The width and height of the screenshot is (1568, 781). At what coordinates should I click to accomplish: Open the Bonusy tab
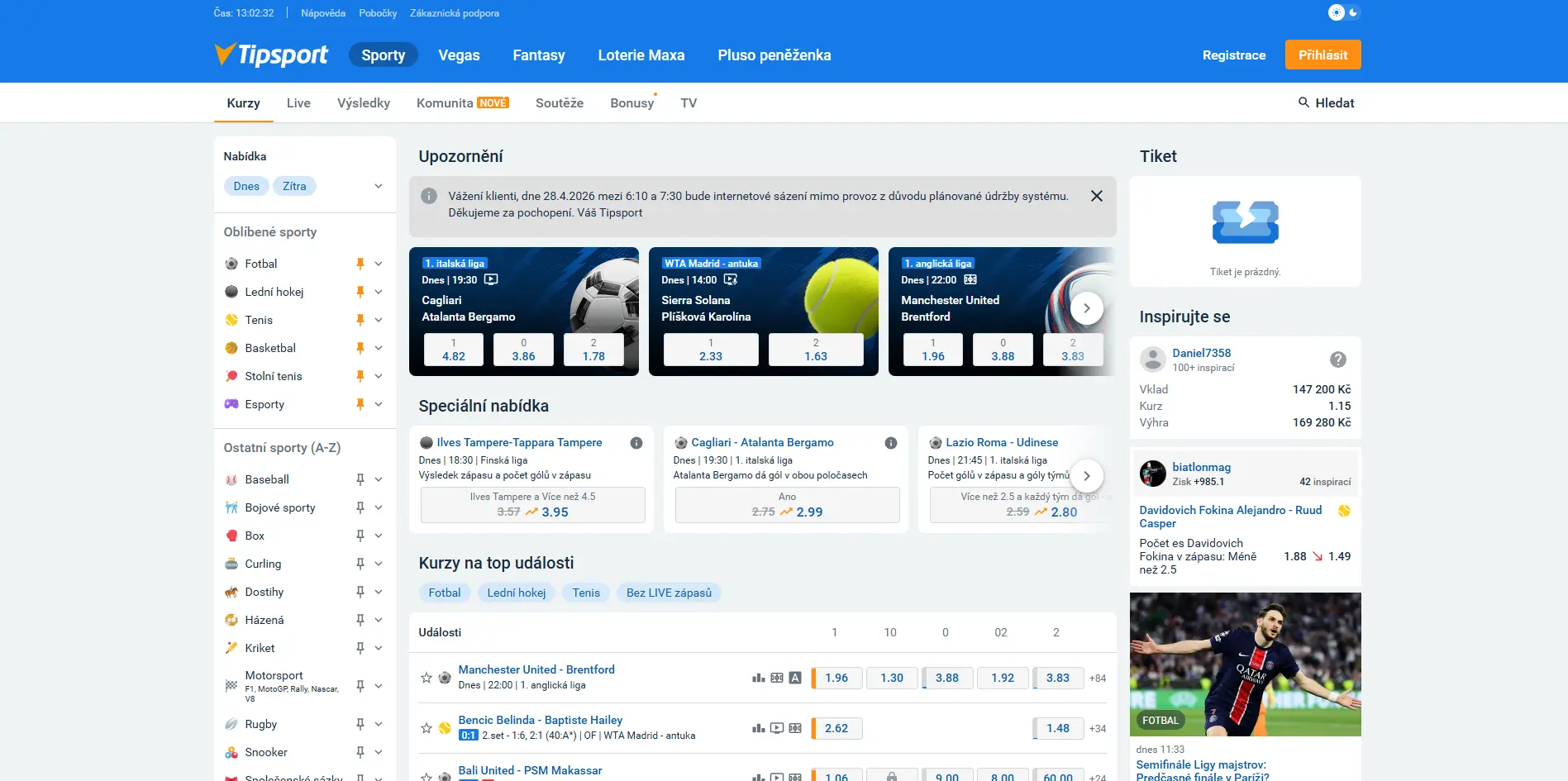point(632,102)
